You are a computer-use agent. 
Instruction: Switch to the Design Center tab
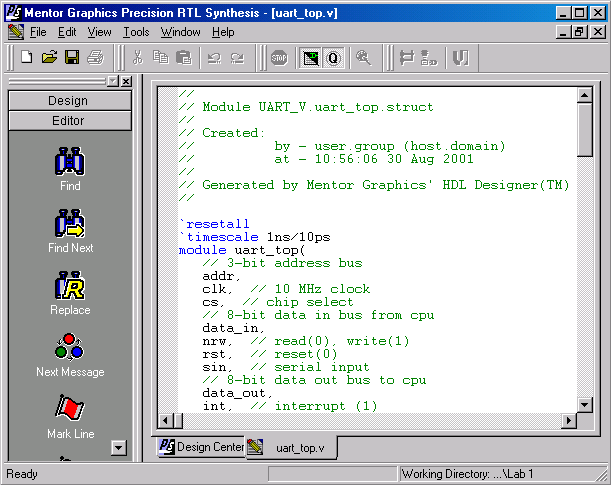click(200, 447)
